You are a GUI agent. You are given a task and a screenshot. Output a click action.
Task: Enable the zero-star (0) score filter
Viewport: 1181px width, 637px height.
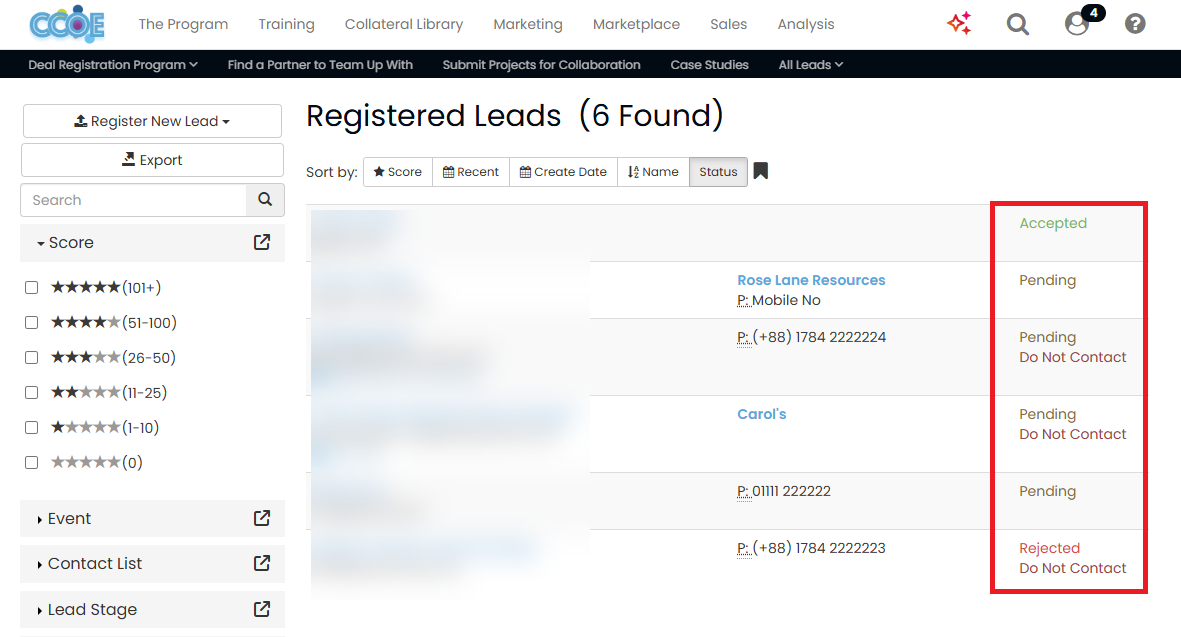(32, 462)
